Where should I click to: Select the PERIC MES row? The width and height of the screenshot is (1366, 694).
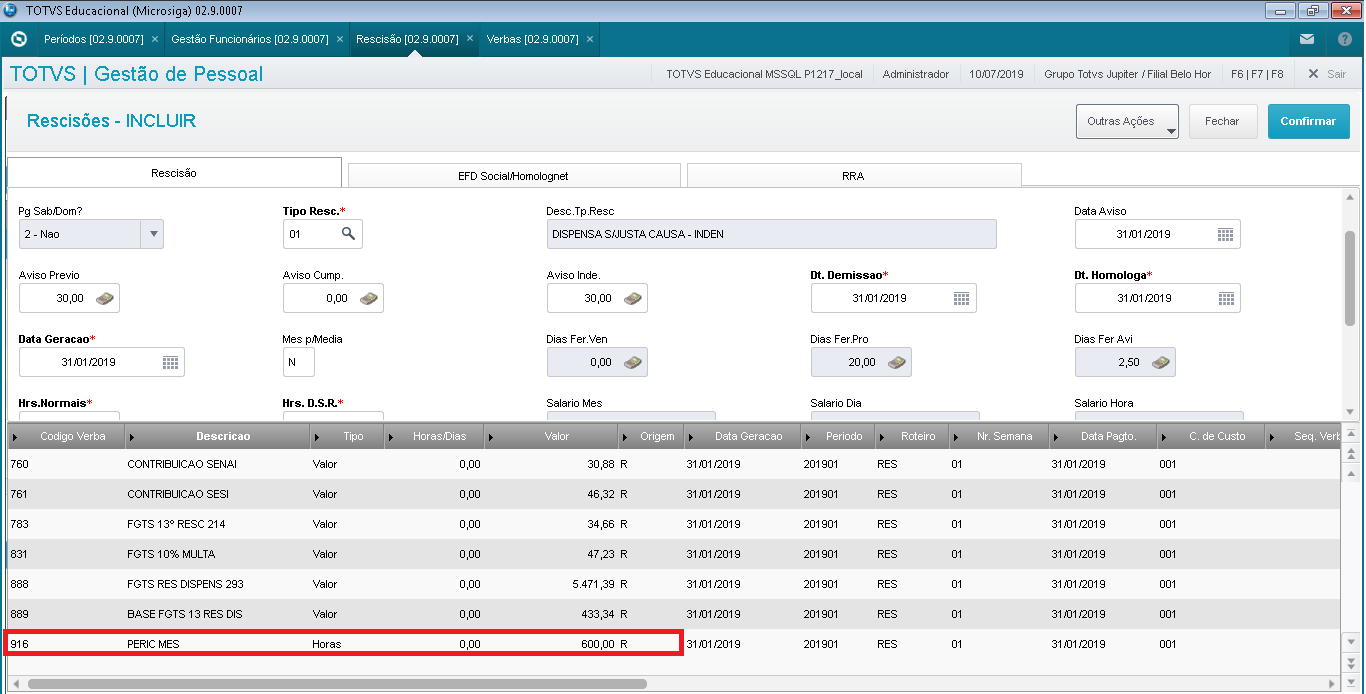pos(674,644)
